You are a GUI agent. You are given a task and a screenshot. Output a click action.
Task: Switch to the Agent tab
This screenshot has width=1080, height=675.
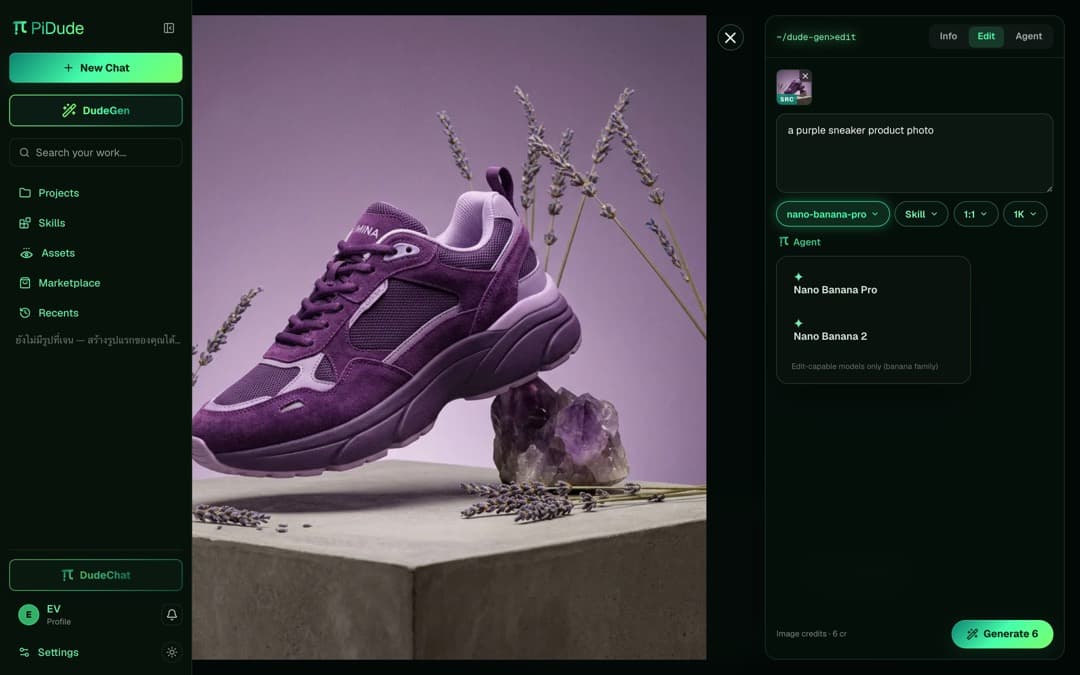[1028, 37]
